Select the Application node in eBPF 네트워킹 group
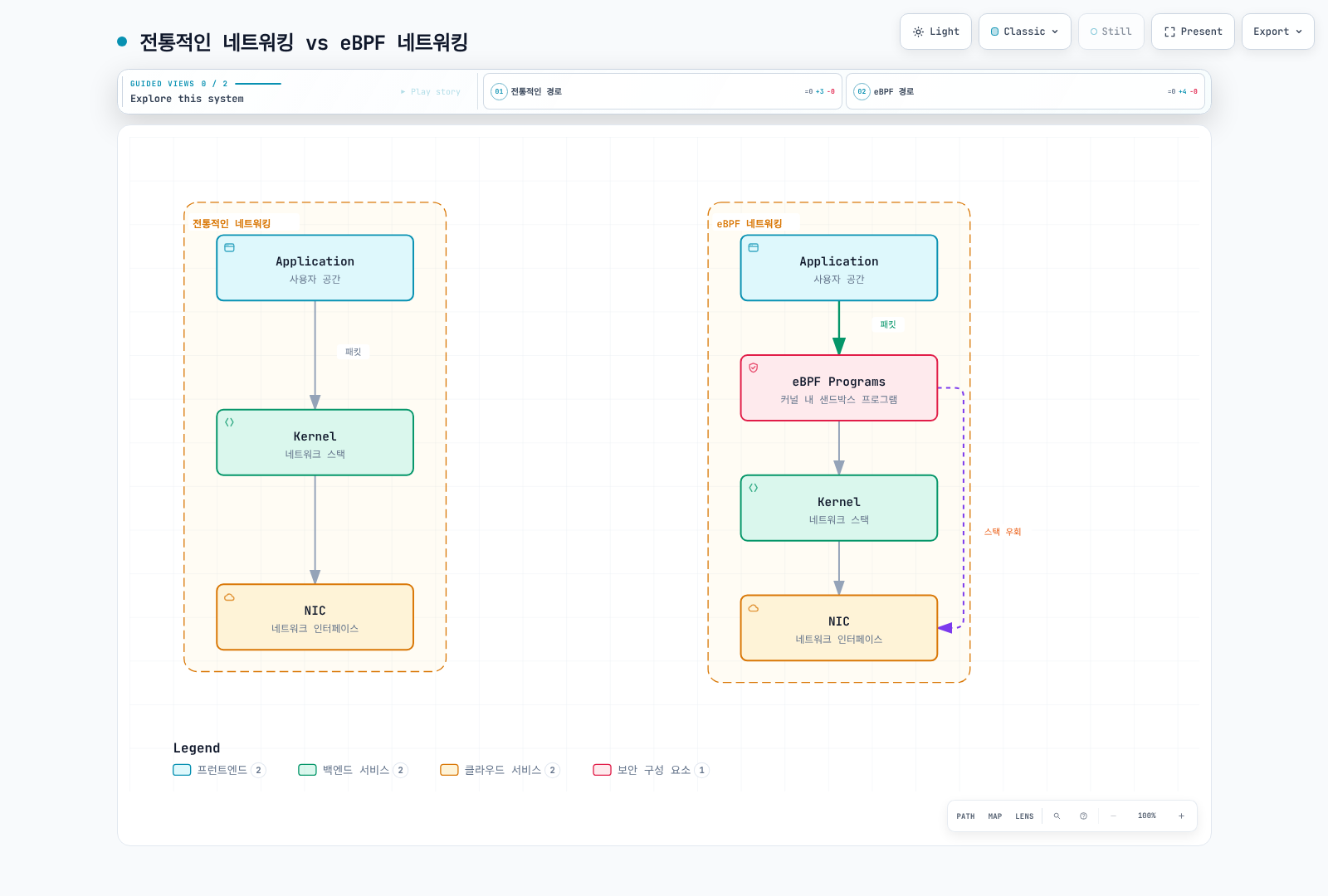Image resolution: width=1328 pixels, height=896 pixels. [838, 268]
